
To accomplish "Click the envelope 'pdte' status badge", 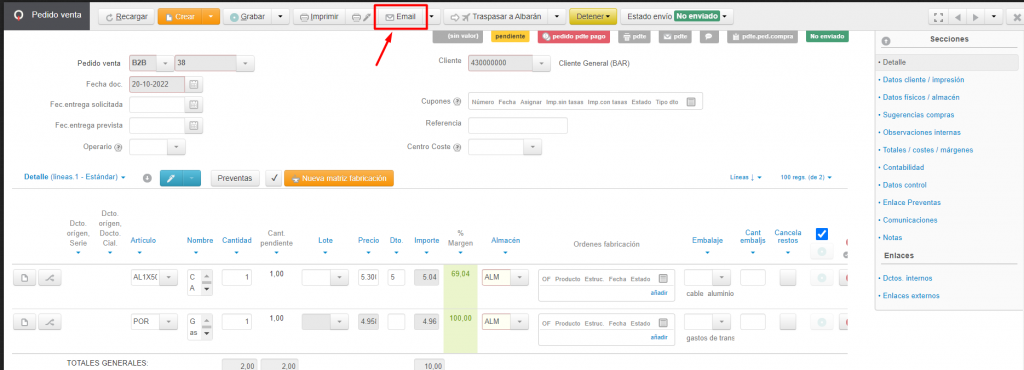I will (675, 37).
